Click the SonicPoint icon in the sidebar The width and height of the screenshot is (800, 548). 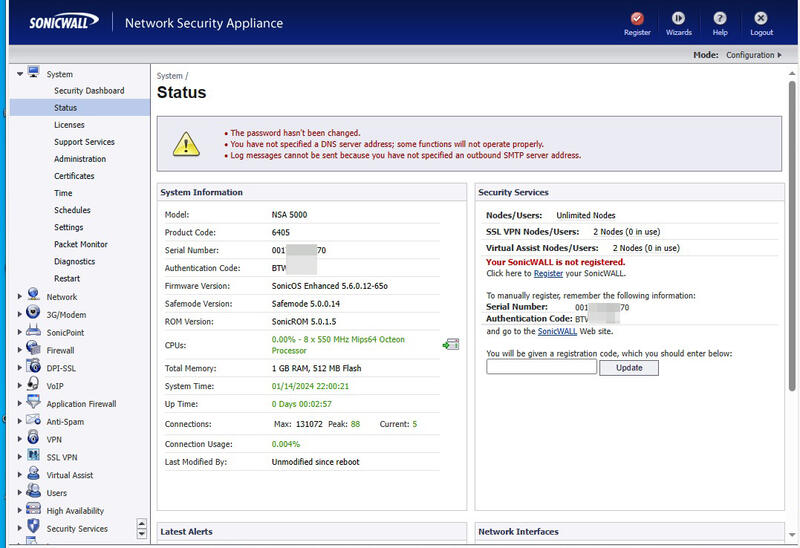point(33,332)
